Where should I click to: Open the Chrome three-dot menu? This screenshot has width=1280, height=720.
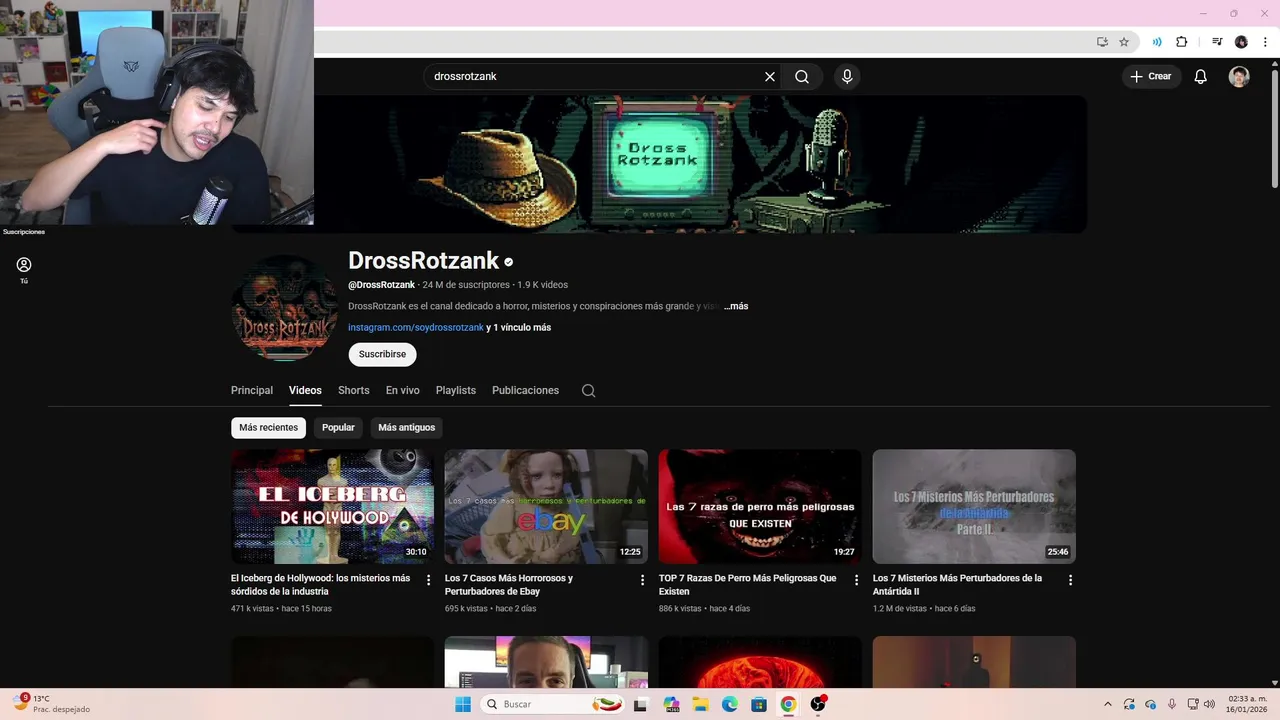tap(1265, 42)
